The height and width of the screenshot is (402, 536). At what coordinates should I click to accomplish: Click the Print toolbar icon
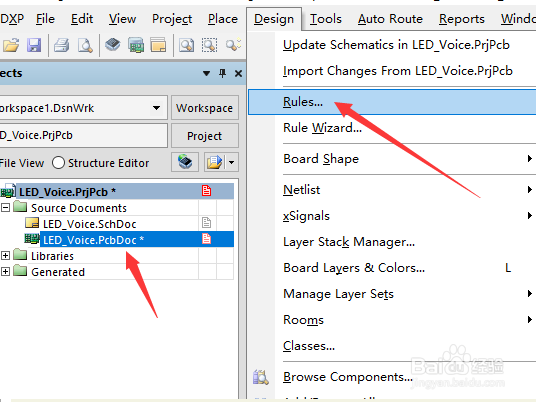(x=62, y=45)
